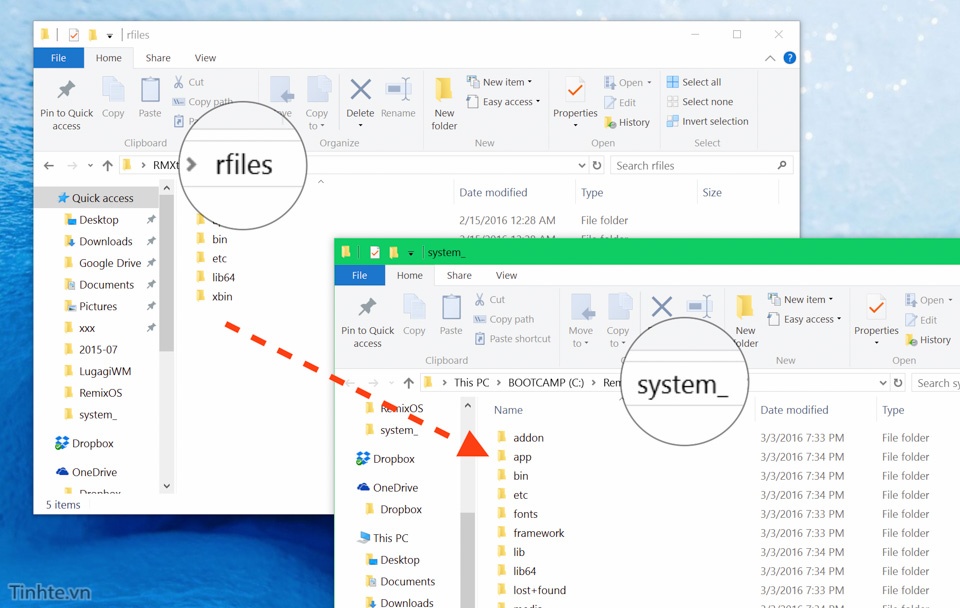The width and height of the screenshot is (960, 608).
Task: Click the Rename icon in rfiles ribbon
Action: pos(398,98)
